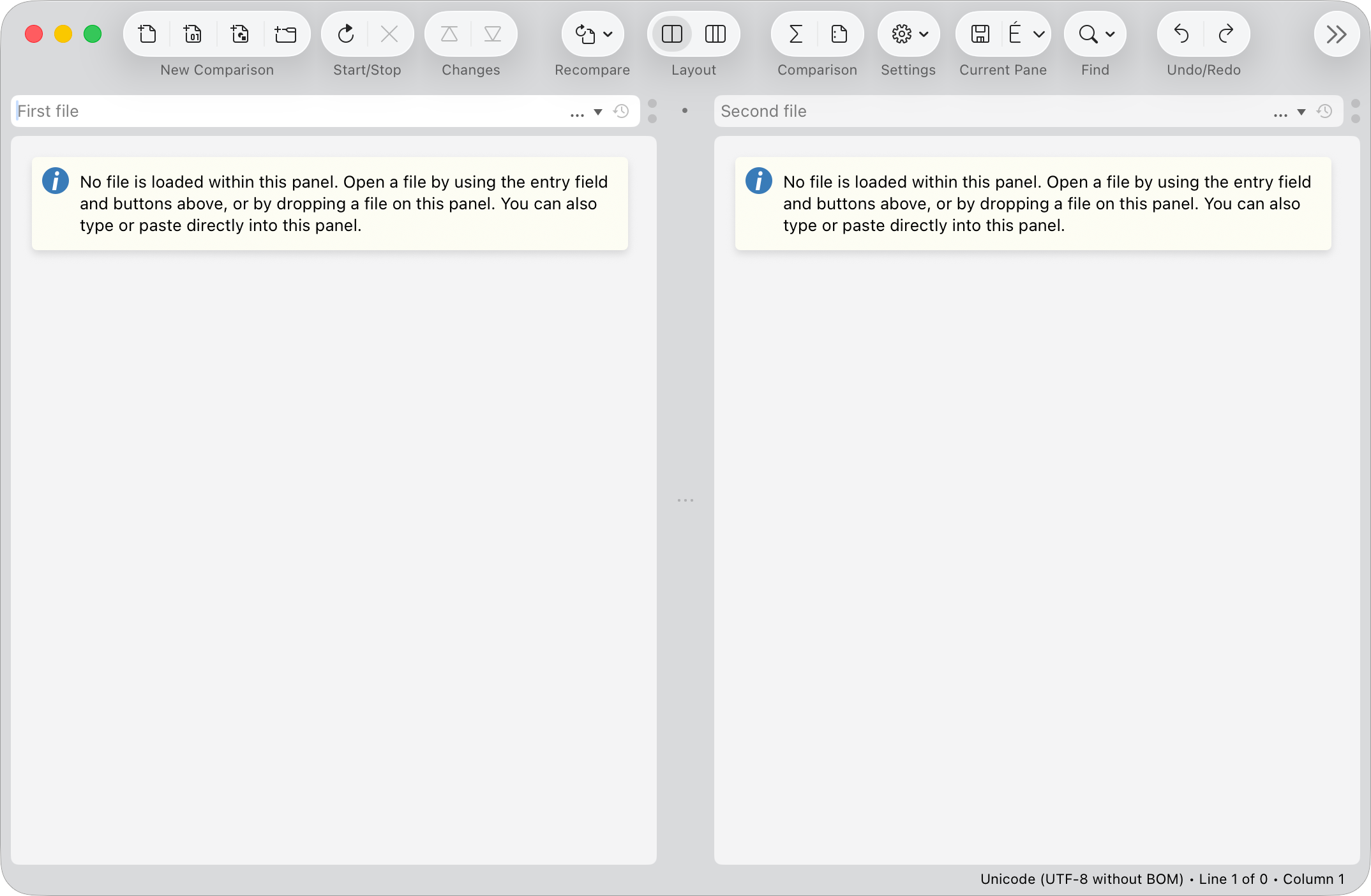This screenshot has height=896, width=1371.
Task: Switch to the two-way layout
Action: point(672,34)
